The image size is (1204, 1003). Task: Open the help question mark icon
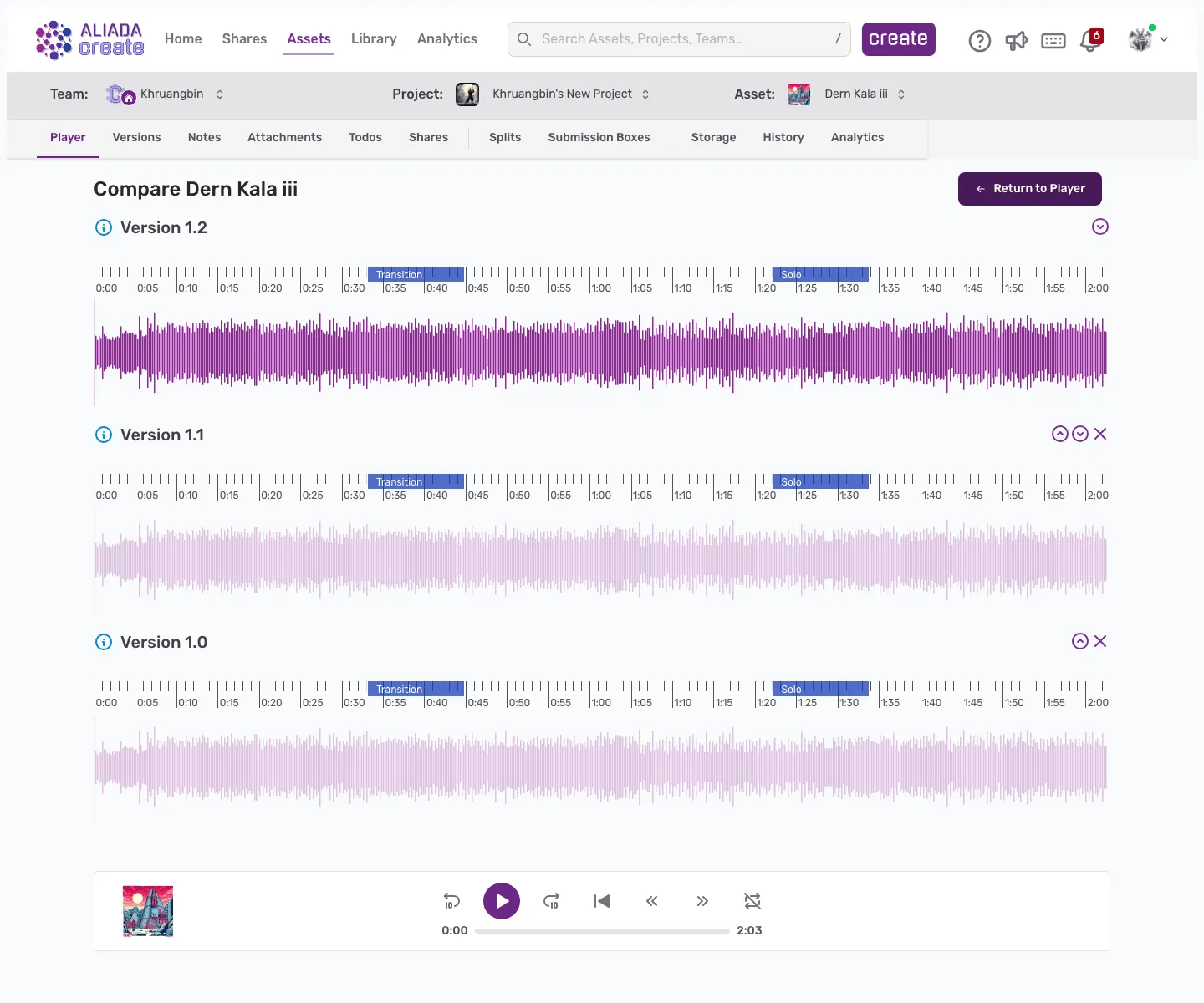979,40
